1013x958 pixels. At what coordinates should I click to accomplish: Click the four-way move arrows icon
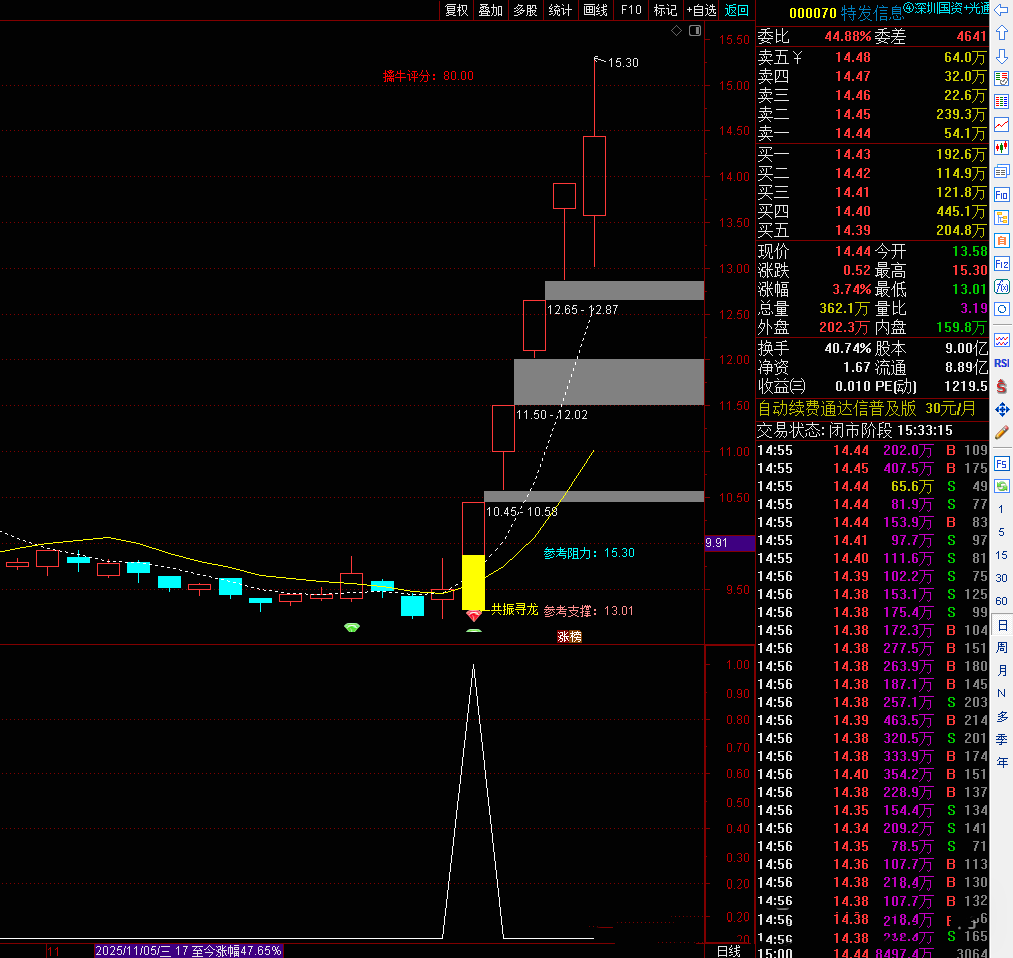1001,410
